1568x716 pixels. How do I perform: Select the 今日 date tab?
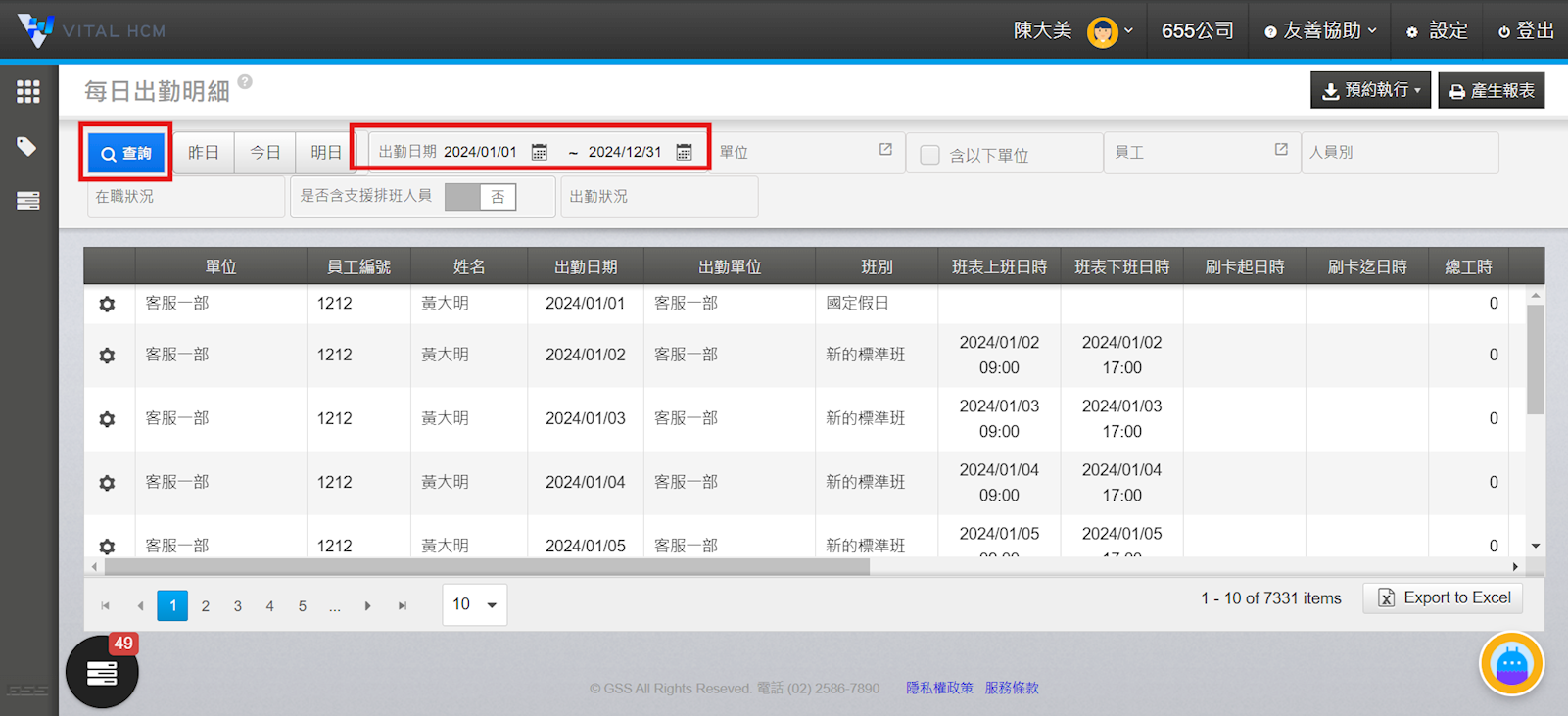click(x=264, y=153)
